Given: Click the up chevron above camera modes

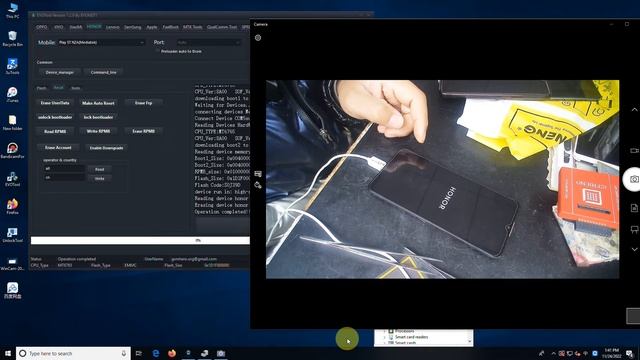Looking at the screenshot, I should [x=634, y=110].
